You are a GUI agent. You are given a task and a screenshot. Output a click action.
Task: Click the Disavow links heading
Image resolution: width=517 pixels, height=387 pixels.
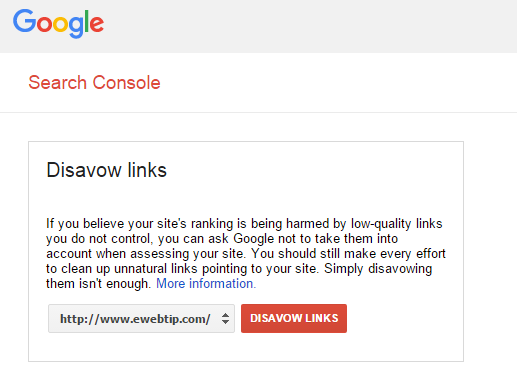(106, 170)
